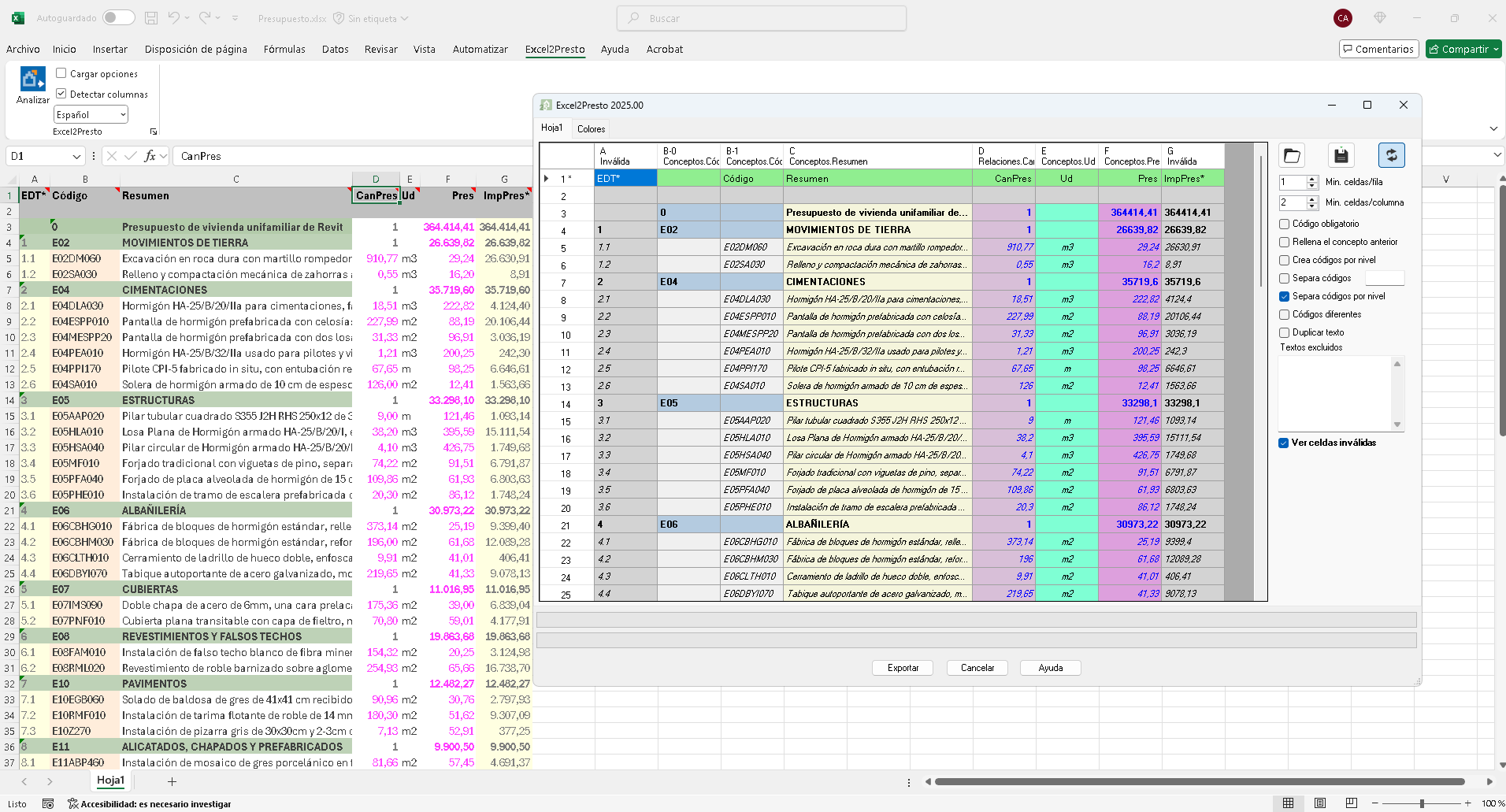The height and width of the screenshot is (812, 1506).
Task: Switch to the Colores tab in dialog
Action: (591, 129)
